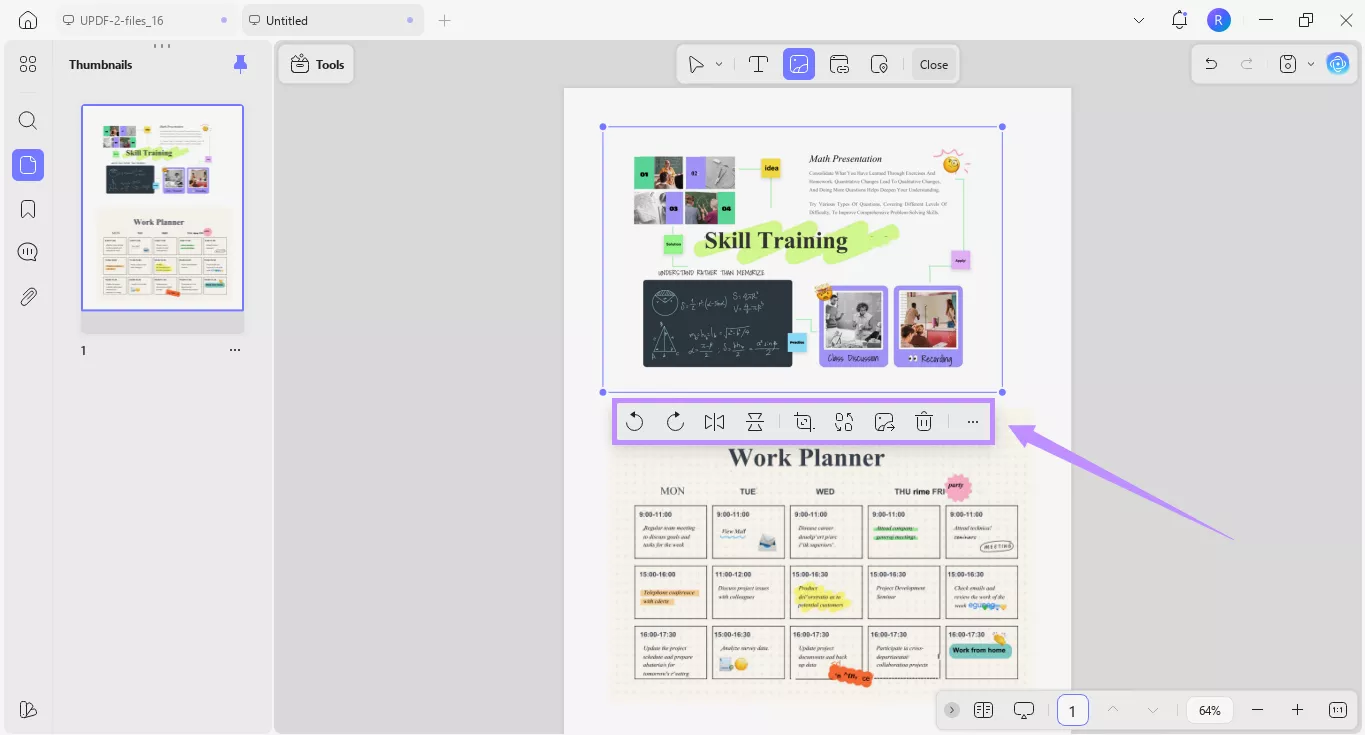Click Close to exit image editing mode
This screenshot has height=735, width=1365.
click(933, 64)
